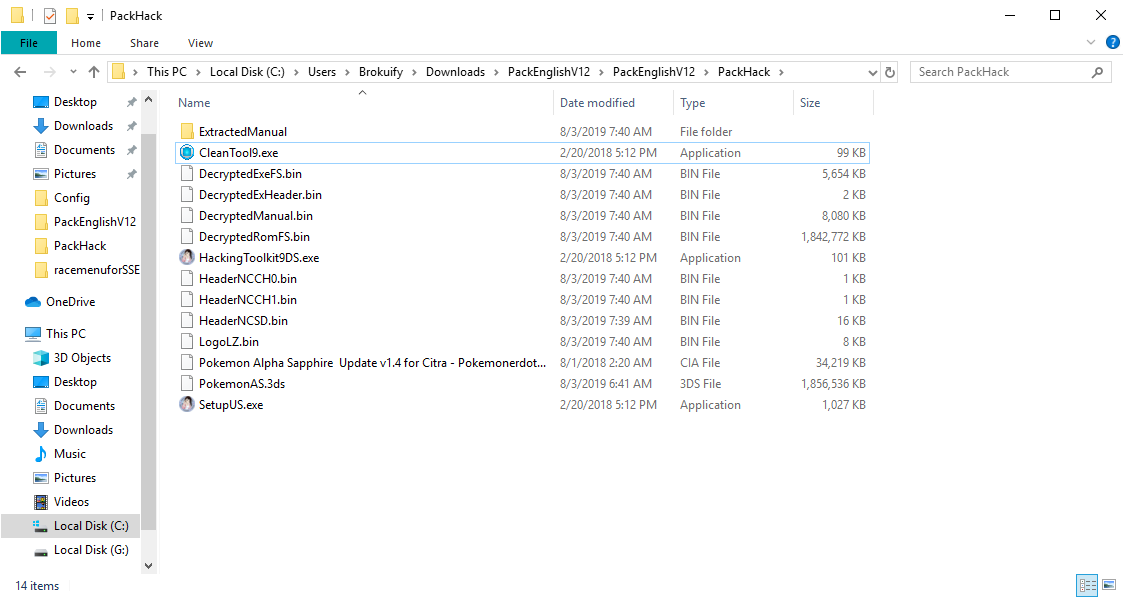Viewport: 1123px width, 597px height.
Task: Open Explorer help question mark
Action: point(1112,42)
